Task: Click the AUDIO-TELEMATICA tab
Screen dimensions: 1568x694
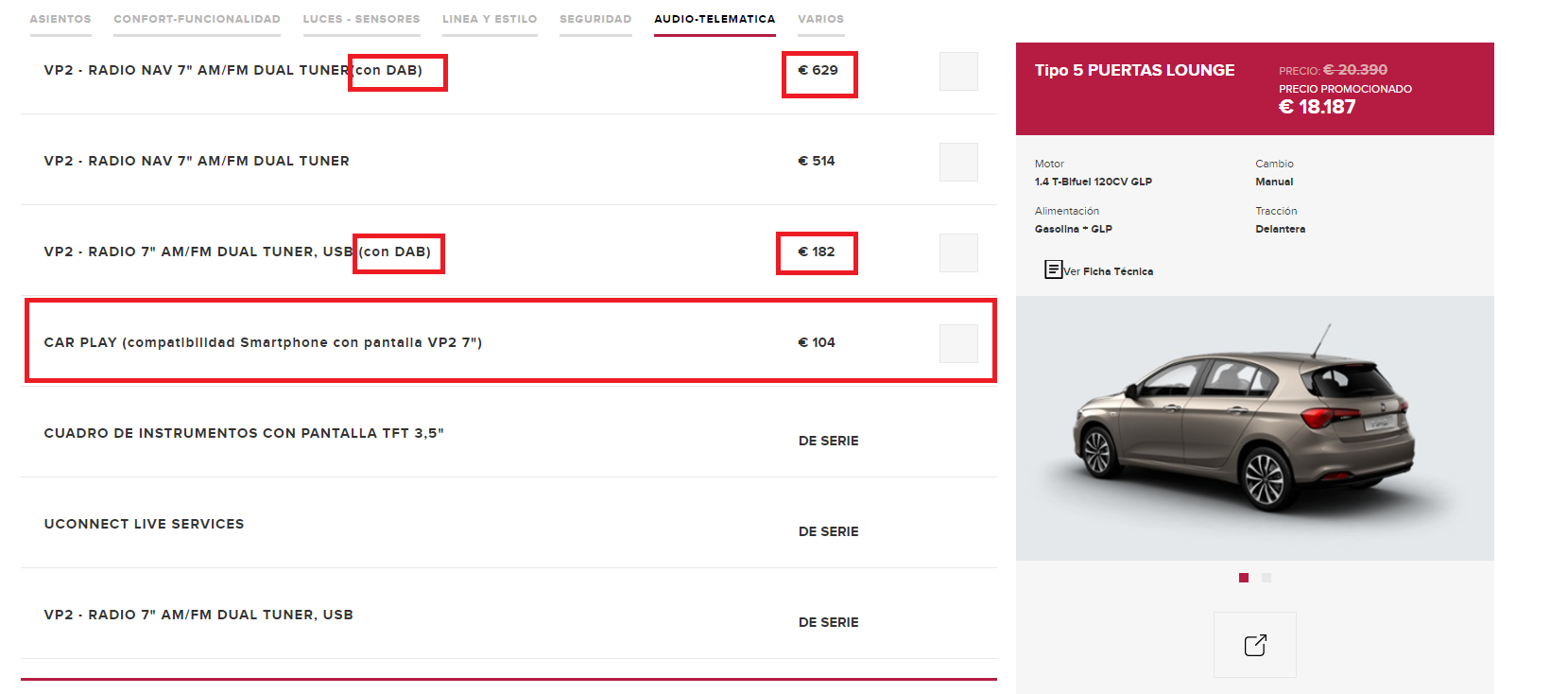Action: [715, 19]
